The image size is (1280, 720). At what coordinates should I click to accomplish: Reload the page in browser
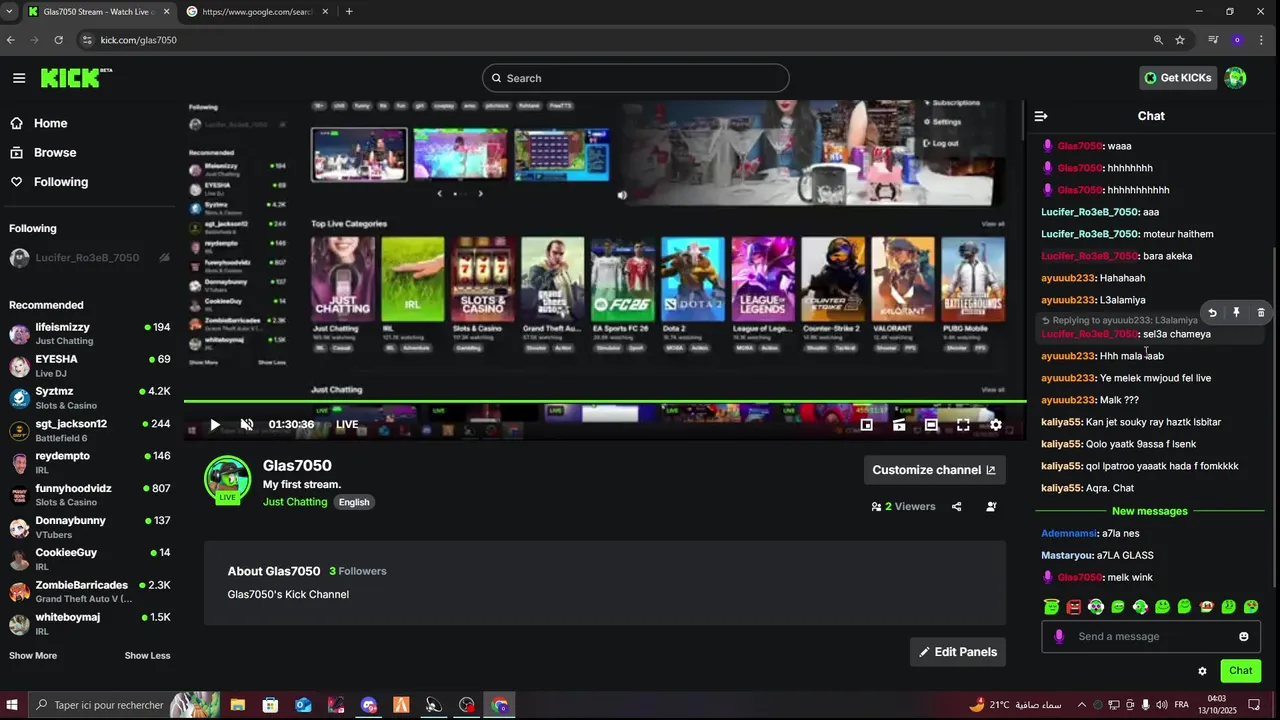pyautogui.click(x=59, y=40)
